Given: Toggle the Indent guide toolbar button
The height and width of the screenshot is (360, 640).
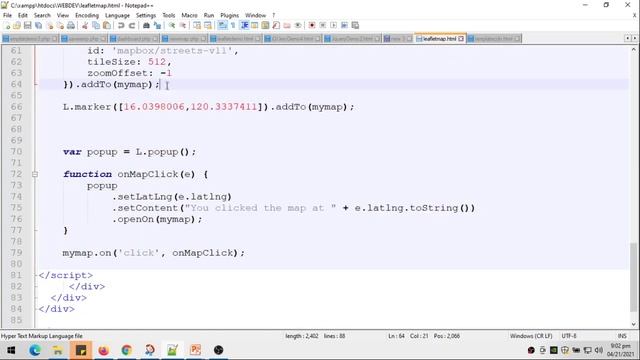Looking at the screenshot, I should pos(244,25).
